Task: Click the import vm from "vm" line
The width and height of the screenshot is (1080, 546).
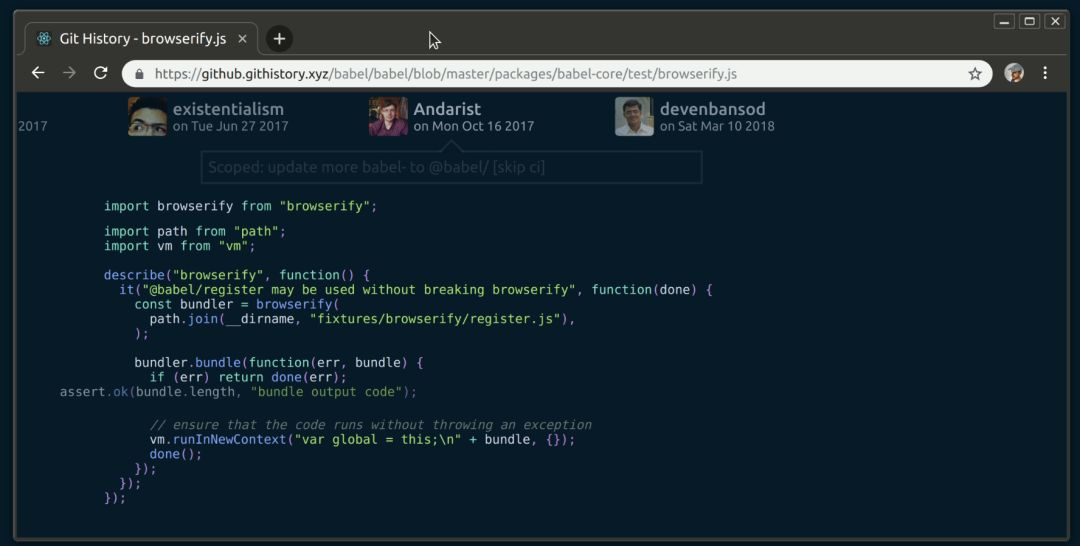Action: tap(179, 246)
